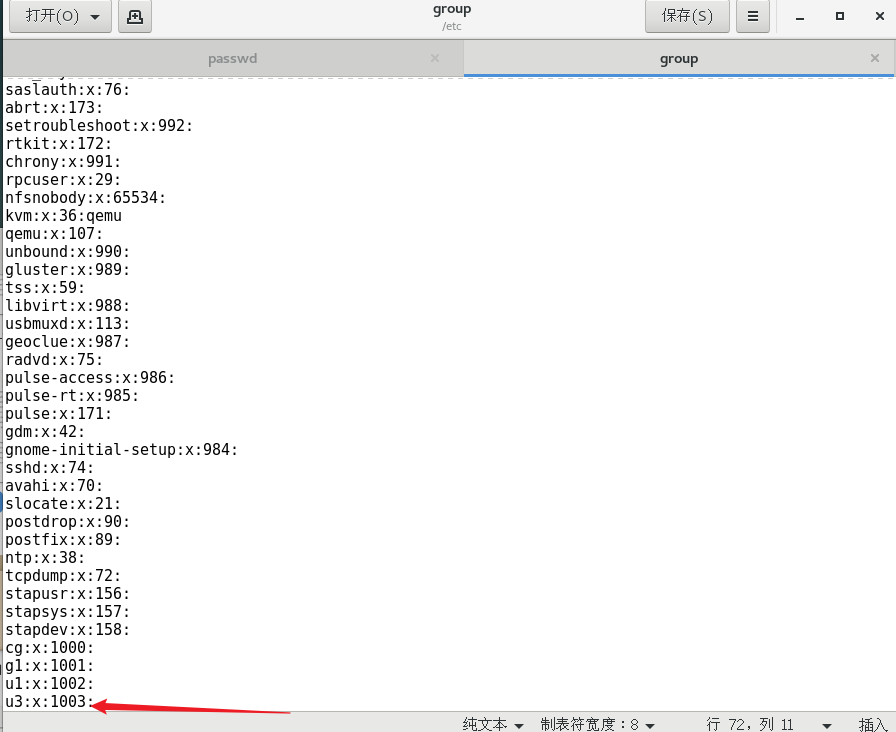This screenshot has width=896, height=732.
Task: Close the group tab
Action: point(874,58)
